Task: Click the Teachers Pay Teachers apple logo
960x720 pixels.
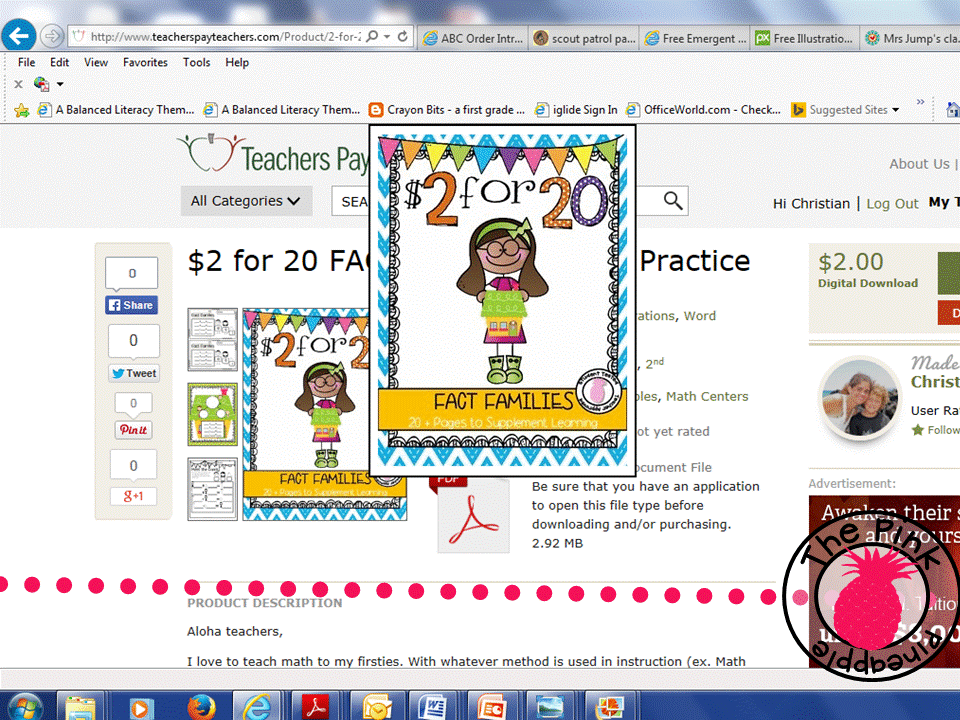Action: pyautogui.click(x=212, y=153)
